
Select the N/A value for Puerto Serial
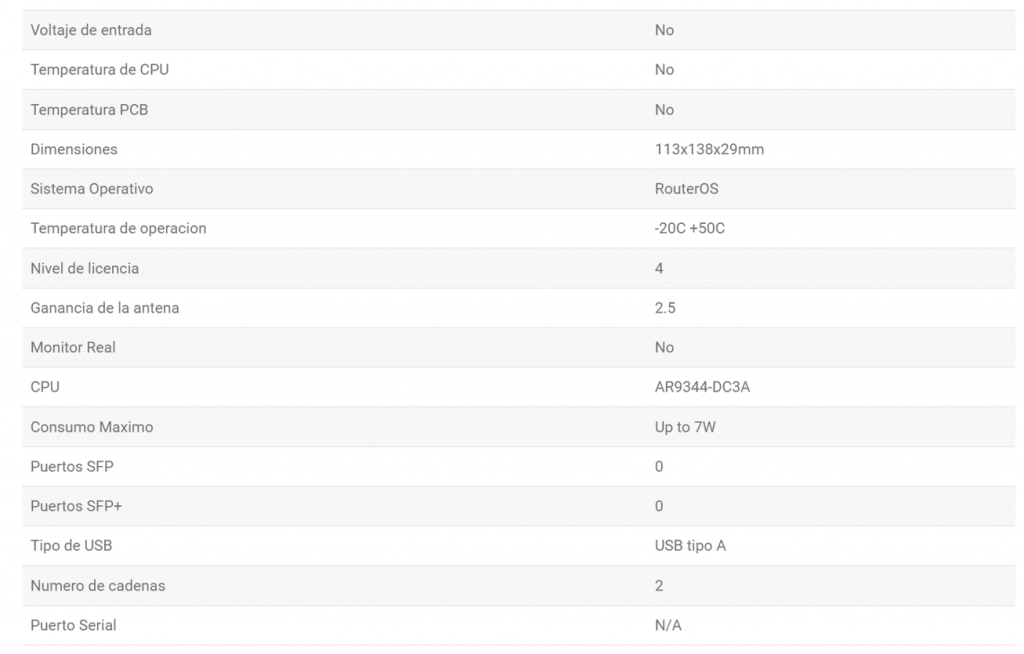(x=668, y=625)
